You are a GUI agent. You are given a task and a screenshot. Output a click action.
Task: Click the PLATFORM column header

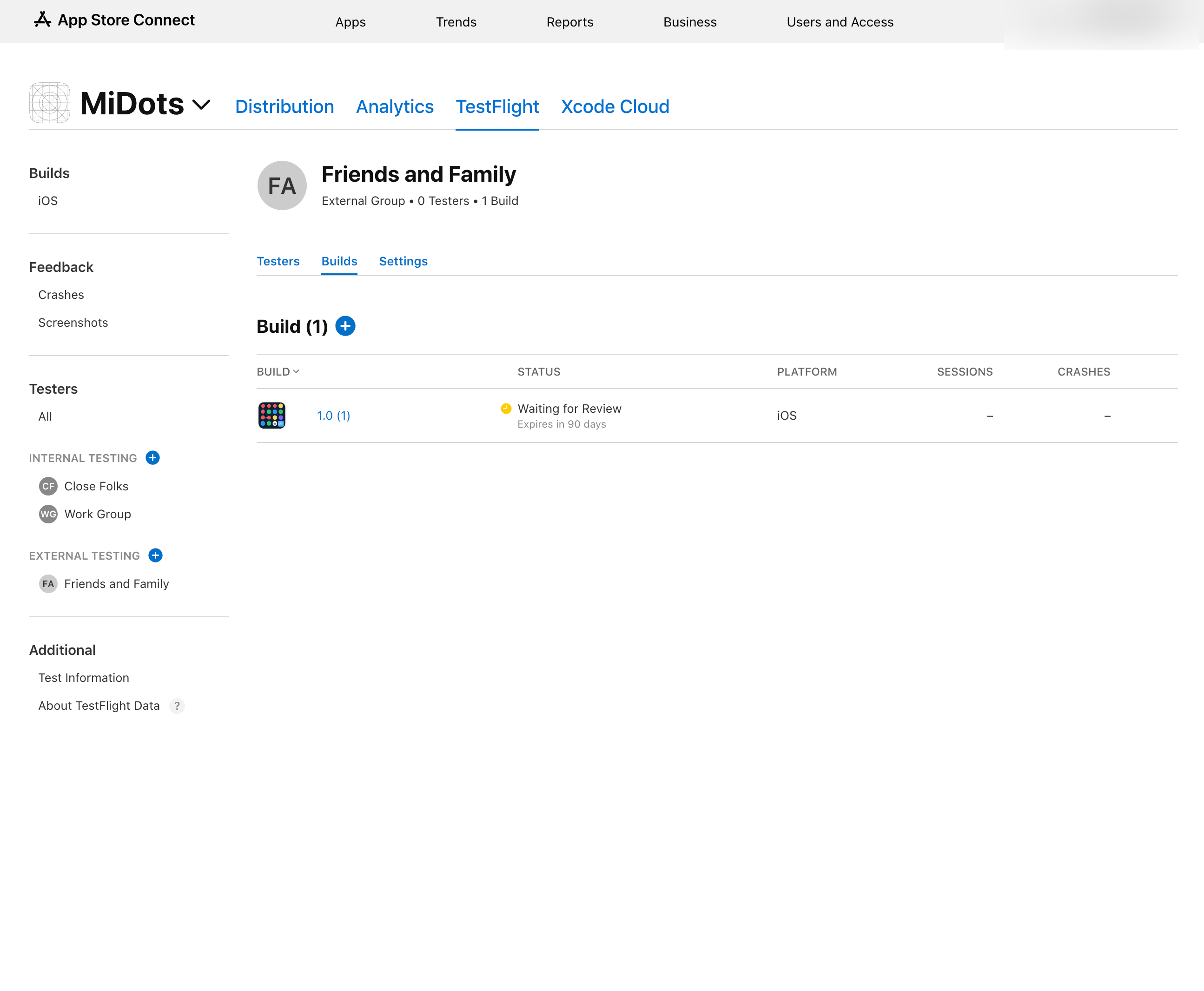[807, 372]
